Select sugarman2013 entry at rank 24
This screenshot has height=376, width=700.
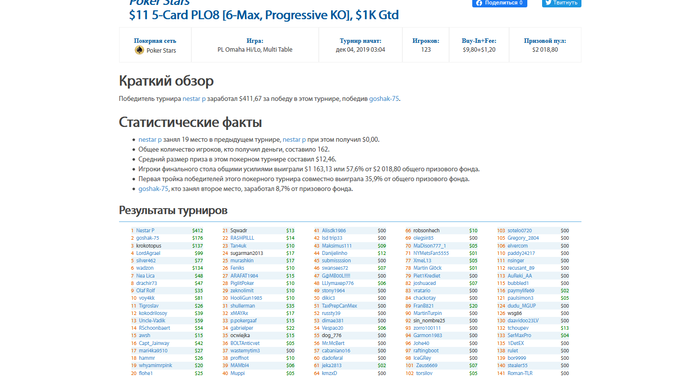click(x=247, y=253)
